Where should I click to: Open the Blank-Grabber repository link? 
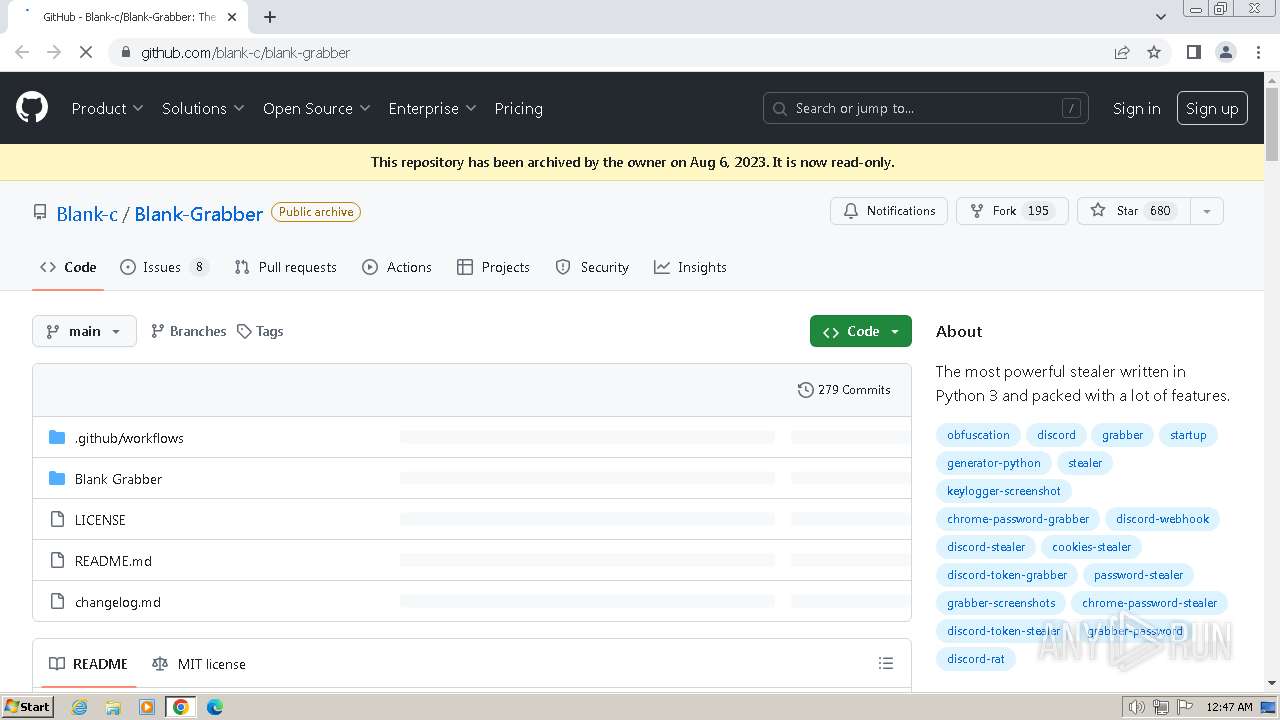[198, 213]
